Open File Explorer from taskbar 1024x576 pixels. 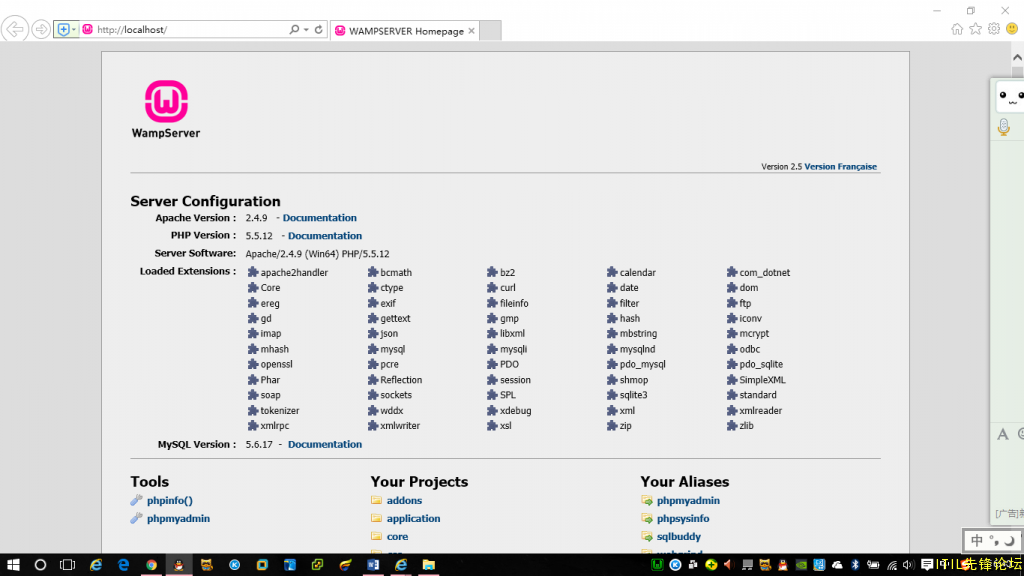428,565
